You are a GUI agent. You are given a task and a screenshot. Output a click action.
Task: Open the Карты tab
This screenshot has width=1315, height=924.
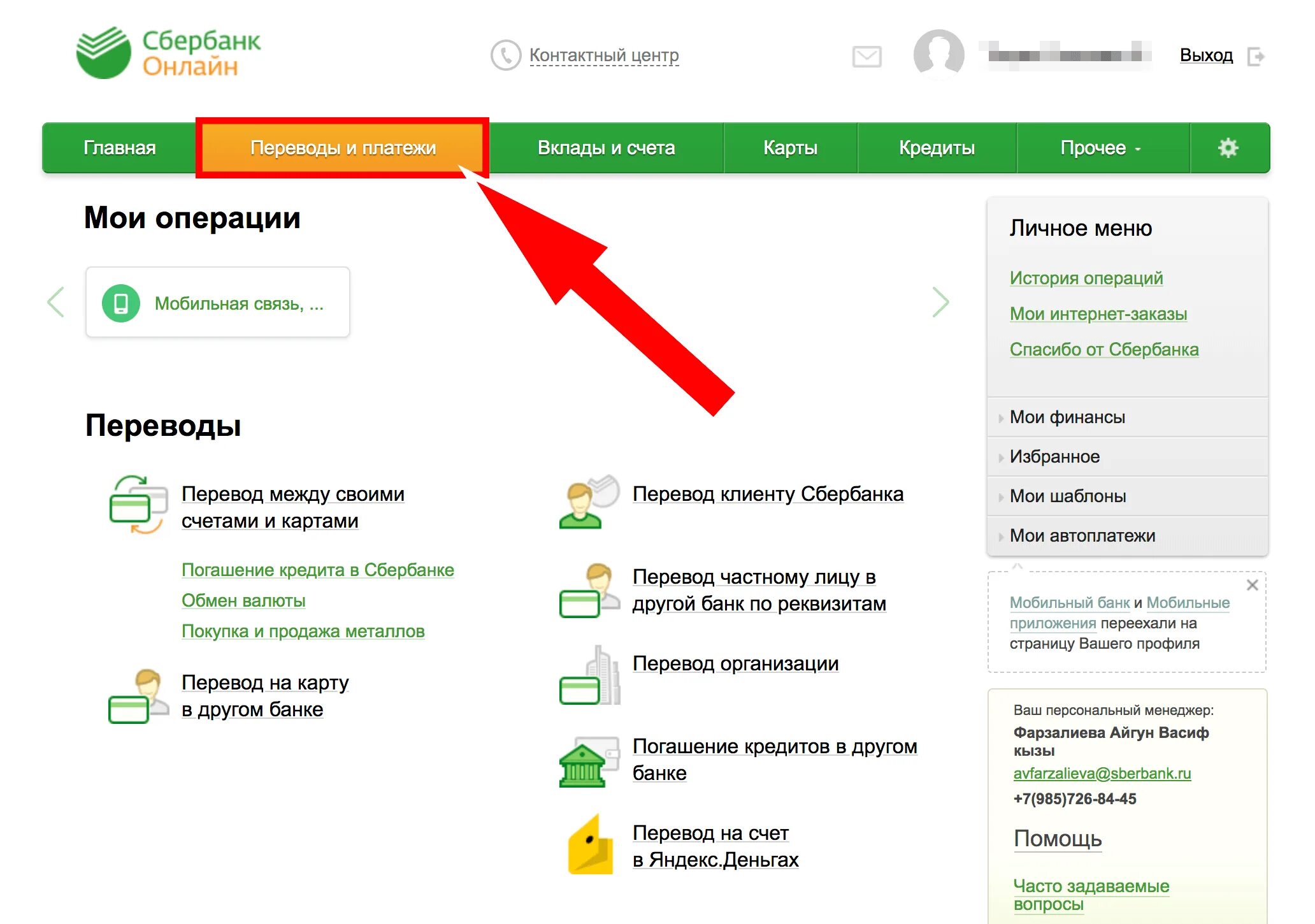[790, 148]
